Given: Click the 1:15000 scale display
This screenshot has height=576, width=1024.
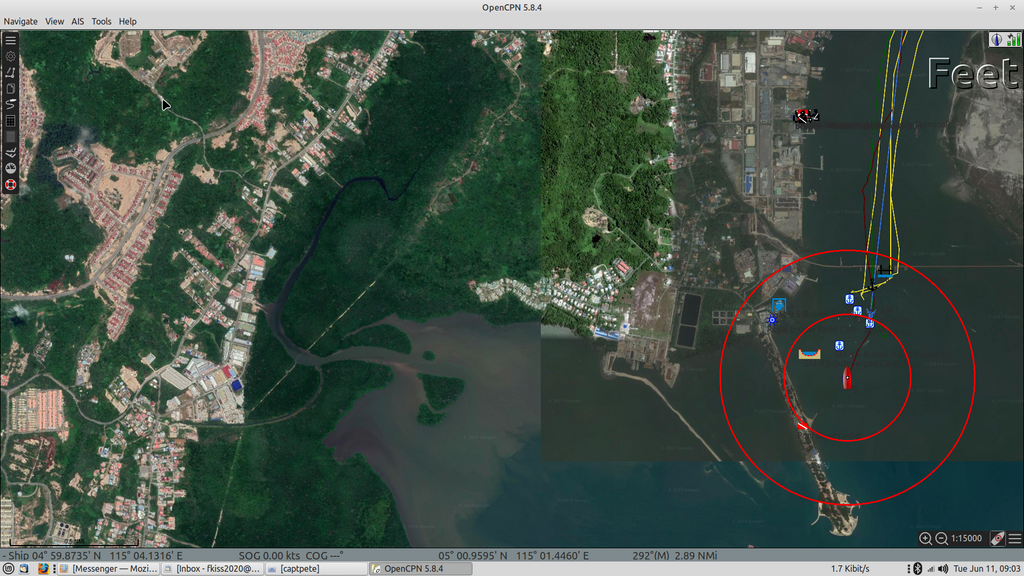Looking at the screenshot, I should [966, 537].
